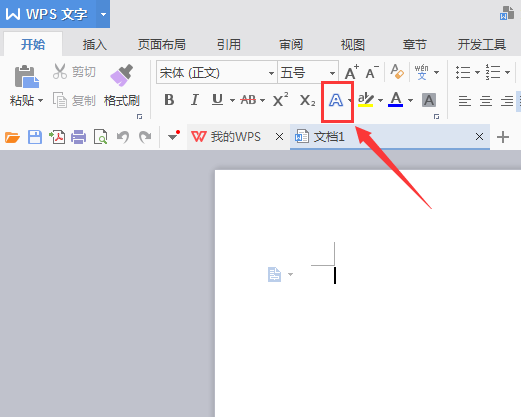Click the clear formatting eraser icon
The width and height of the screenshot is (521, 417).
(x=397, y=72)
